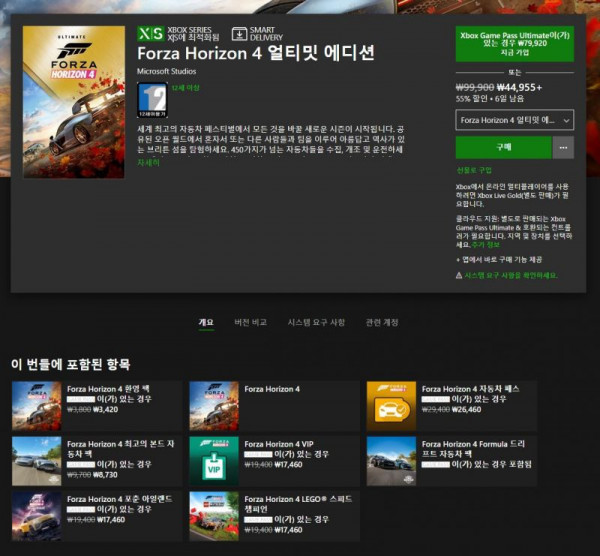Select the 개요 tab
The height and width of the screenshot is (556, 600).
(206, 322)
